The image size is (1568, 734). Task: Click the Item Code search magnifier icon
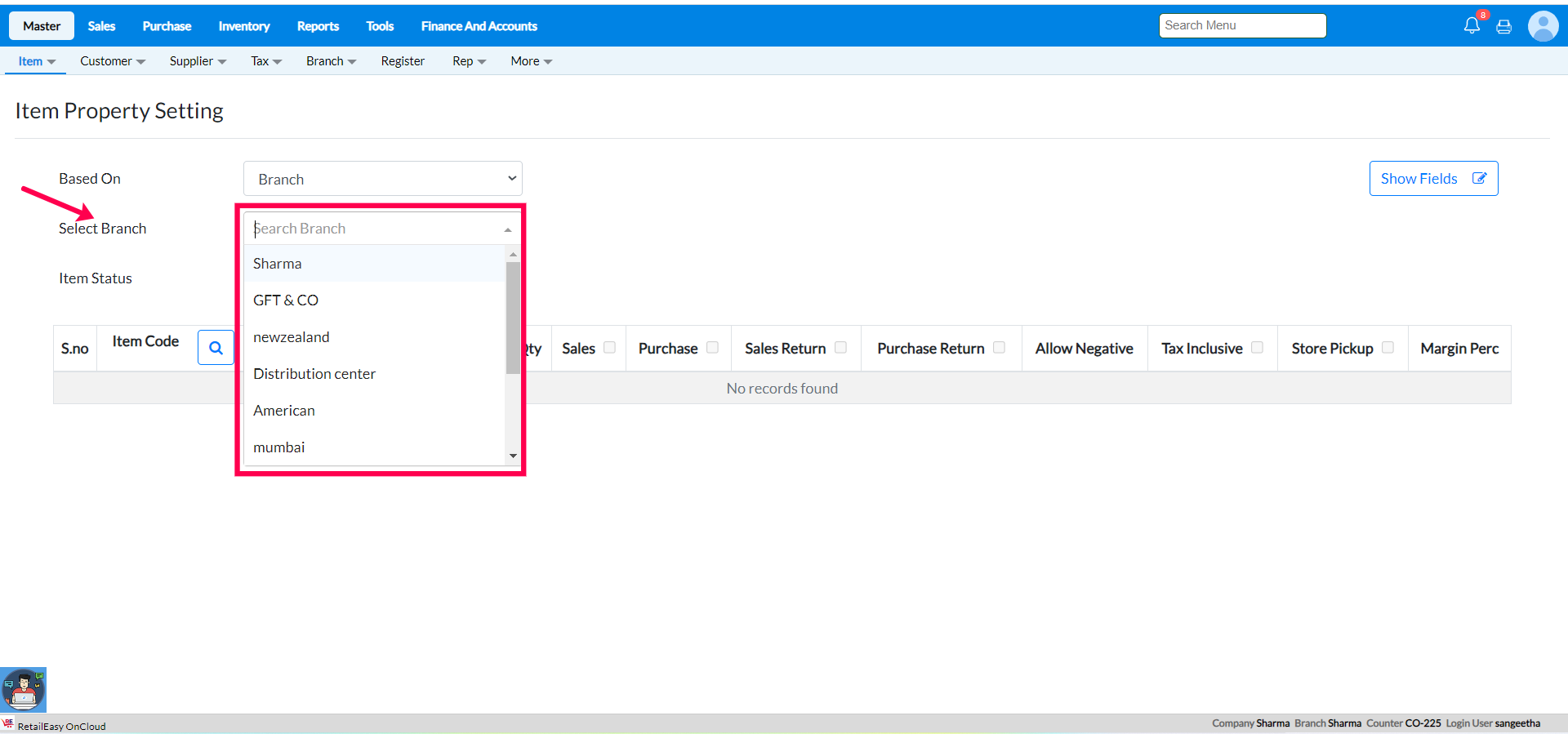point(216,348)
